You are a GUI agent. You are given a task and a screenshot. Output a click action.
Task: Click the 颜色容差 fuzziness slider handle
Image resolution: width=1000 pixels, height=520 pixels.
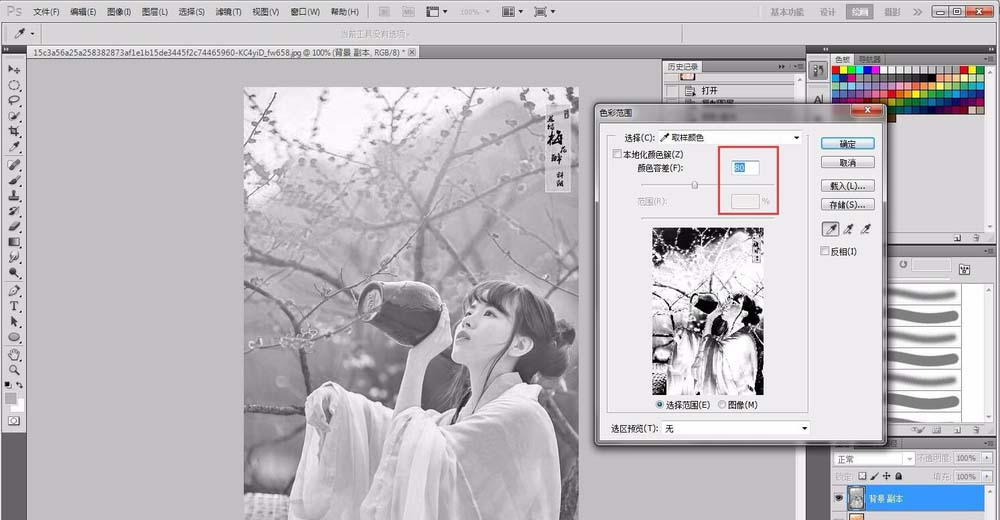tap(695, 184)
